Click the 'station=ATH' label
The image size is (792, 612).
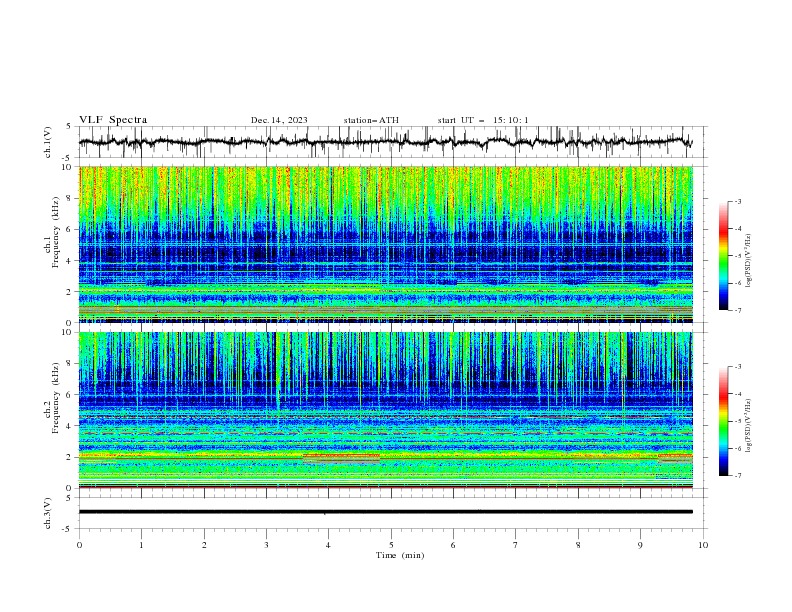tap(371, 120)
